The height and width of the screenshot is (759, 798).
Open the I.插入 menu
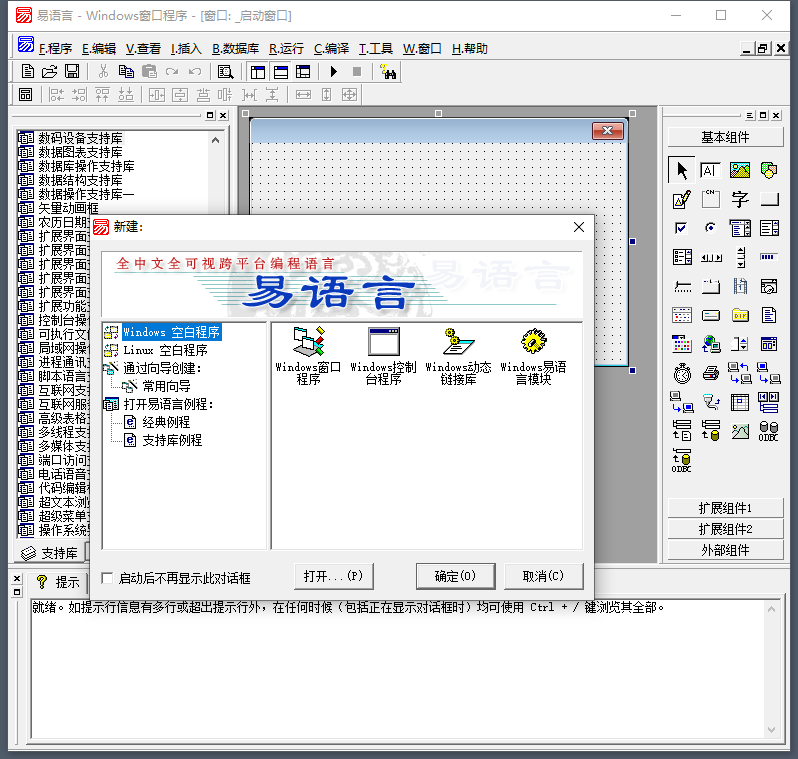(x=186, y=49)
